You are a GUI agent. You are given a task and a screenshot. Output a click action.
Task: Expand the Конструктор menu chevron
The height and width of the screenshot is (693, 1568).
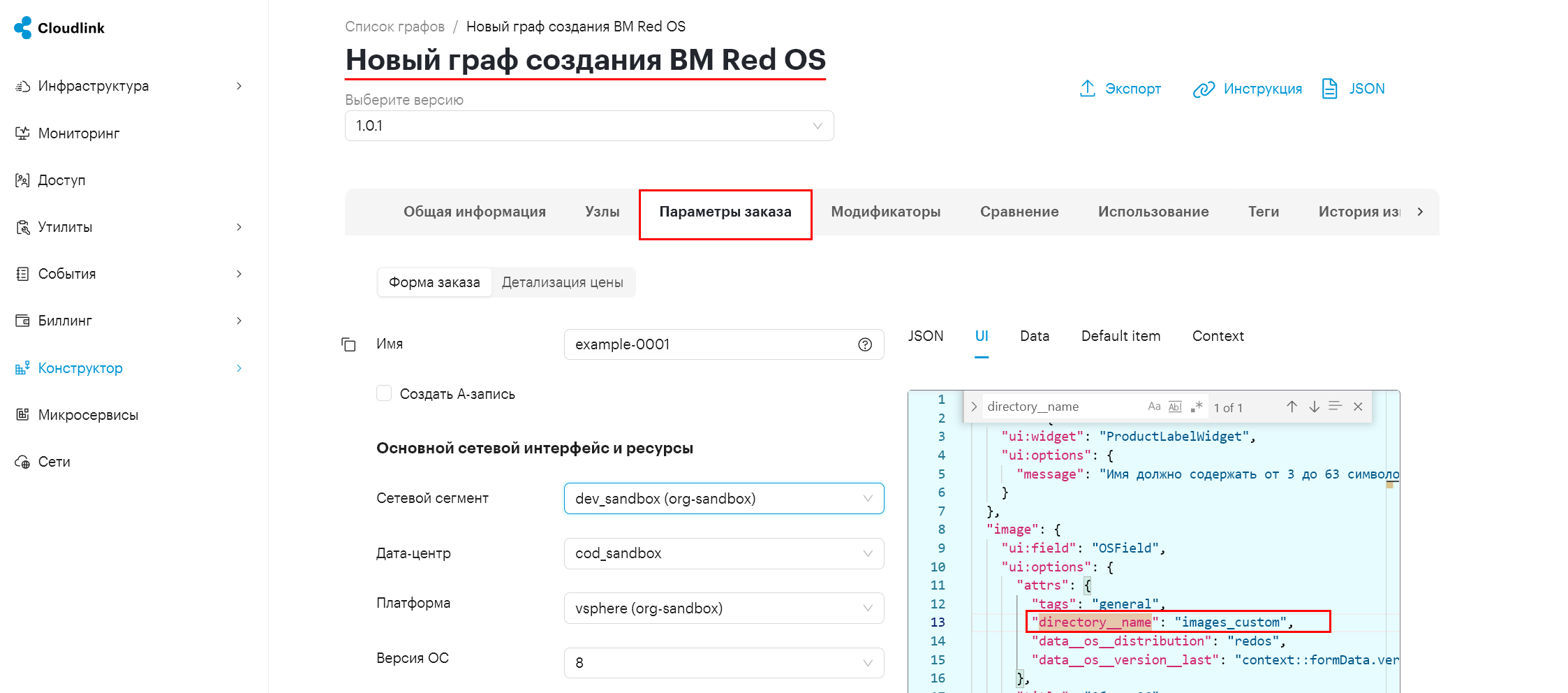tap(239, 368)
